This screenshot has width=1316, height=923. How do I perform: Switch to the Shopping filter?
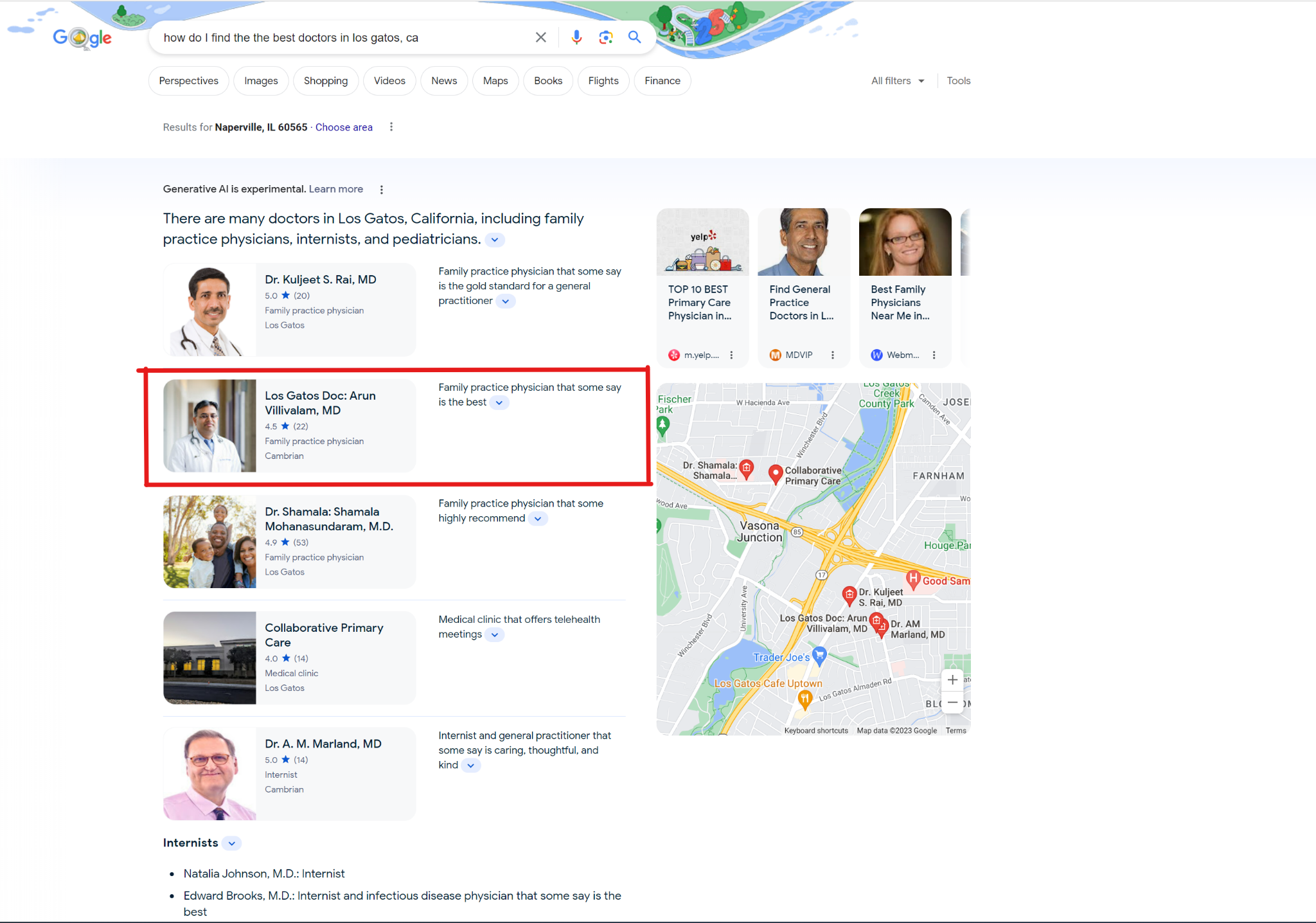326,81
